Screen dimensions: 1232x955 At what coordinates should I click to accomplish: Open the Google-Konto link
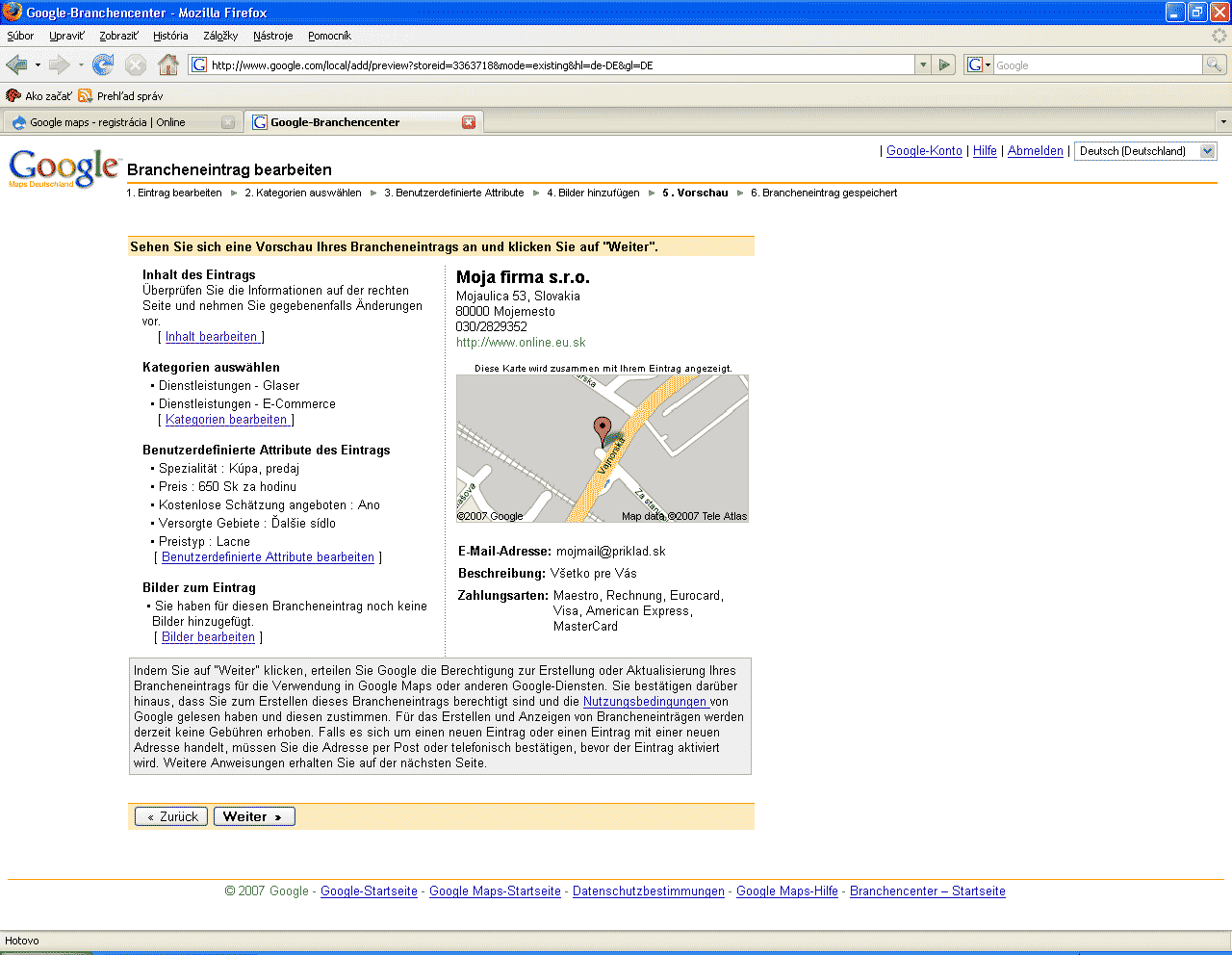tap(924, 151)
